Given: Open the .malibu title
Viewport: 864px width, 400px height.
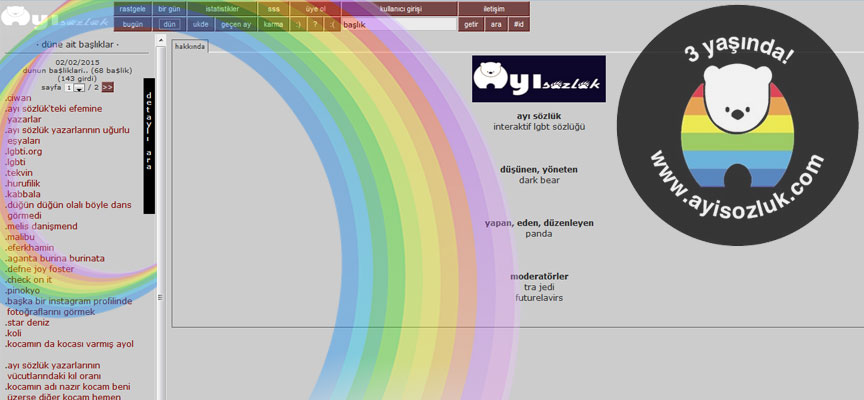Looking at the screenshot, I should 20,237.
